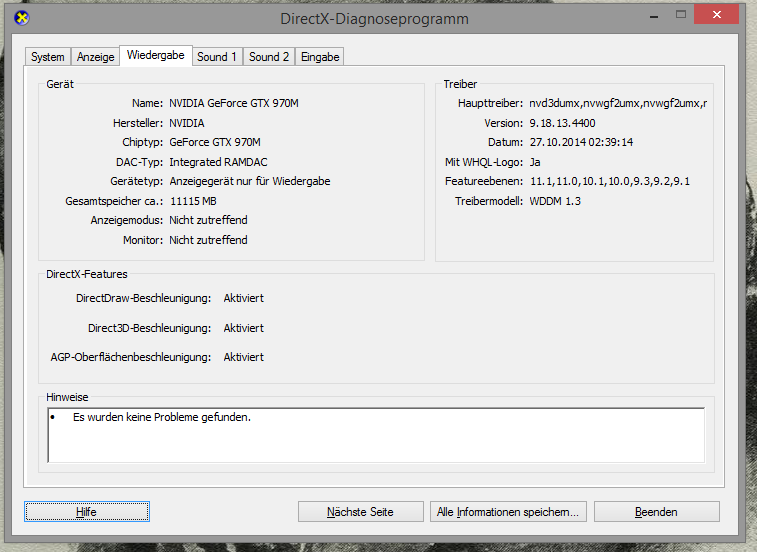Click Anzeigemodus value 'Nicht zutreffend'
Screen dimensions: 757x552
(209, 220)
